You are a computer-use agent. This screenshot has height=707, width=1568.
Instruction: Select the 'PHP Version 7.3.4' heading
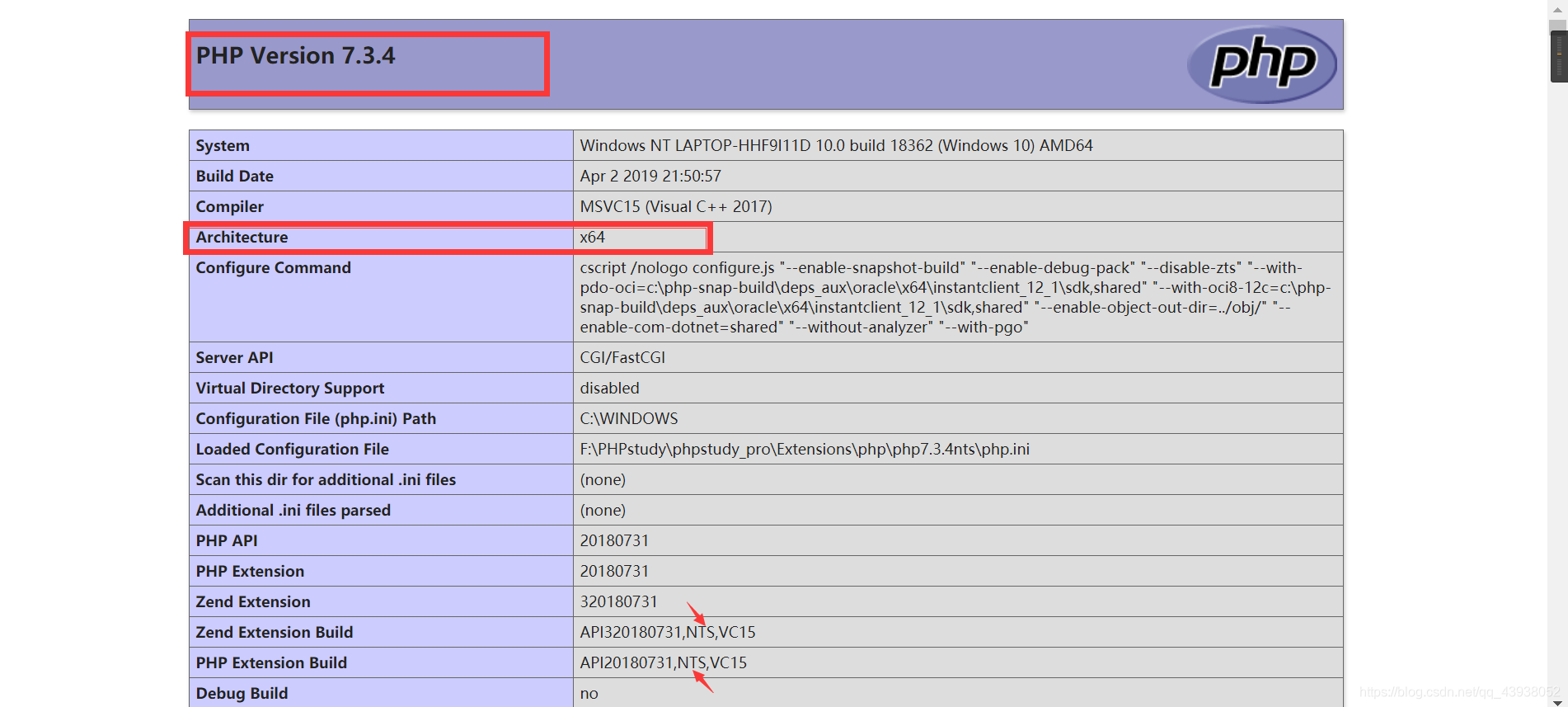pyautogui.click(x=295, y=56)
